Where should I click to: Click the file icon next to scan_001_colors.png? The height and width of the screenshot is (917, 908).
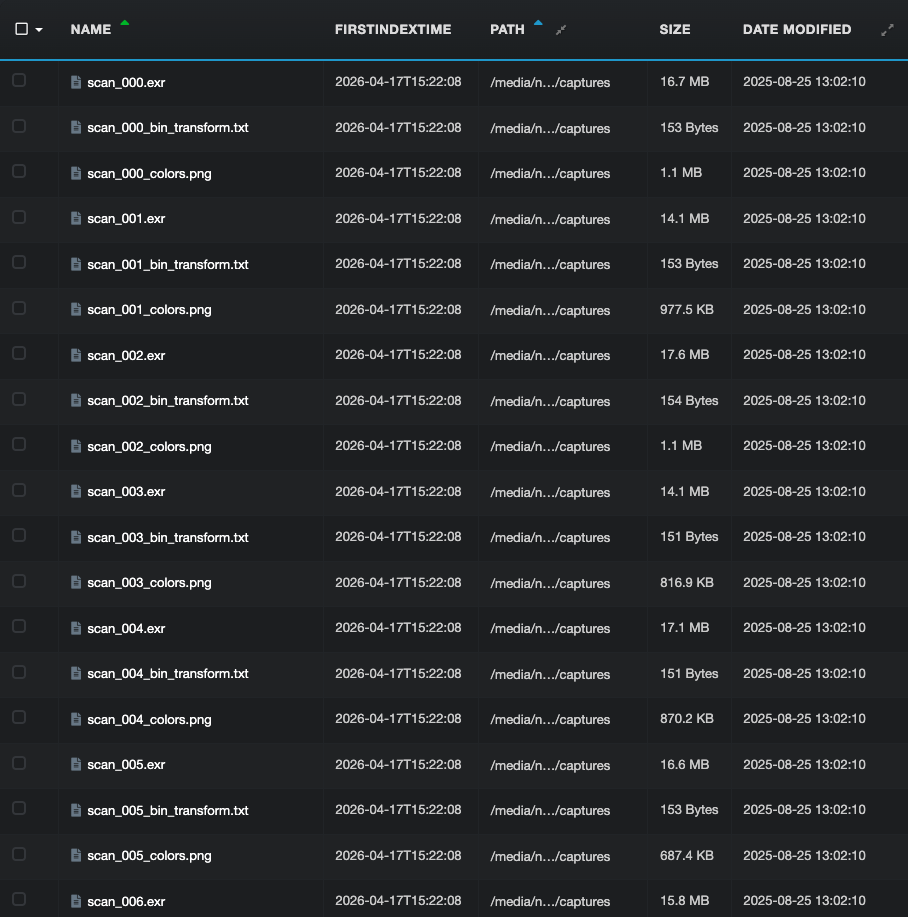(75, 309)
